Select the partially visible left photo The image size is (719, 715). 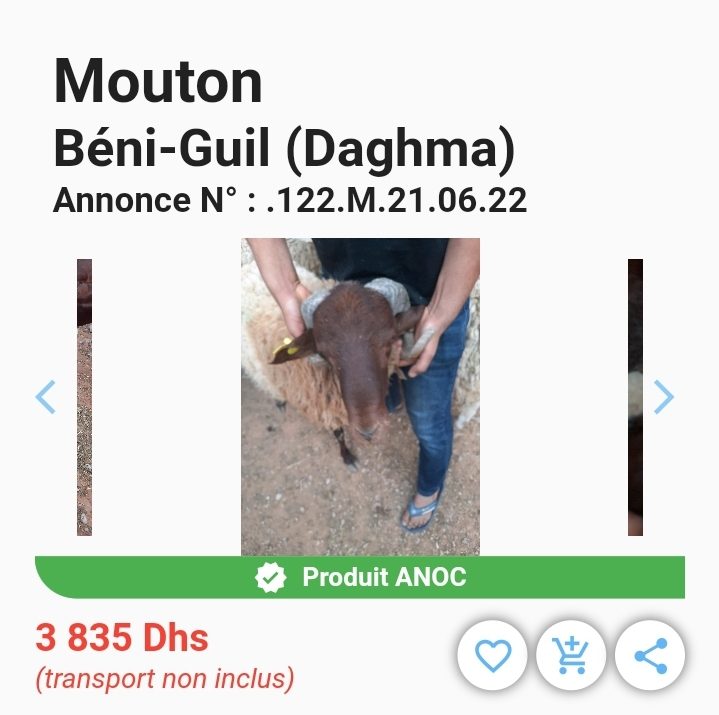84,397
